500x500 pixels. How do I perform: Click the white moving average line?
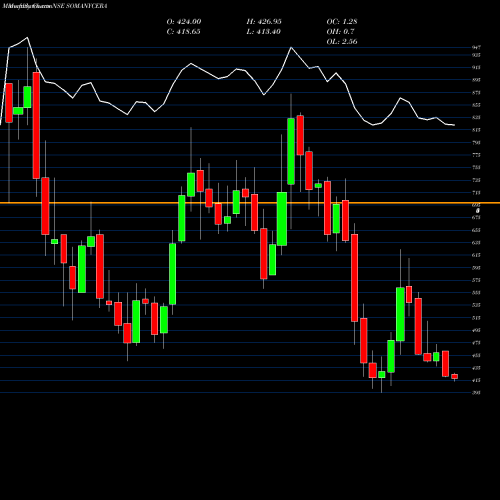point(227,77)
